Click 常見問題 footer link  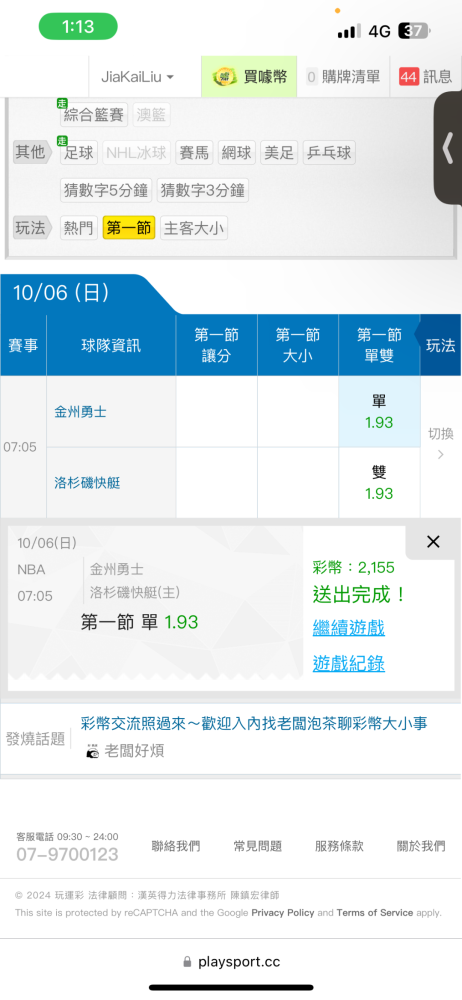257,846
